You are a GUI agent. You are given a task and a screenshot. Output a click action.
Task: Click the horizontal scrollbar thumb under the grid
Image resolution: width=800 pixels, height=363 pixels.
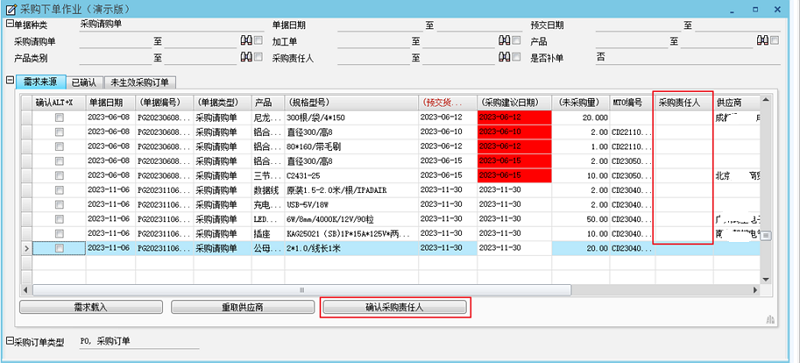click(302, 290)
